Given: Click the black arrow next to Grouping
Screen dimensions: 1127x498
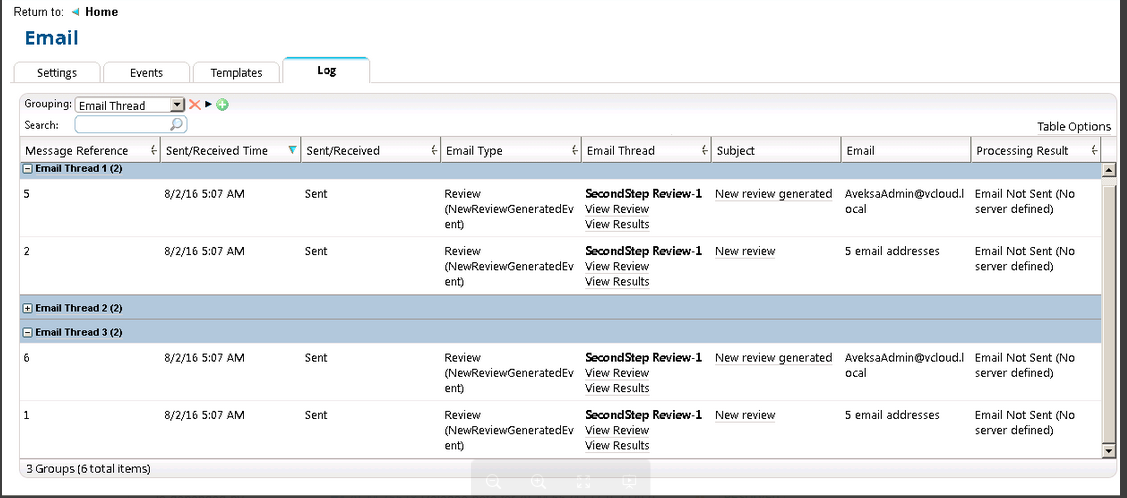Looking at the screenshot, I should 208,104.
